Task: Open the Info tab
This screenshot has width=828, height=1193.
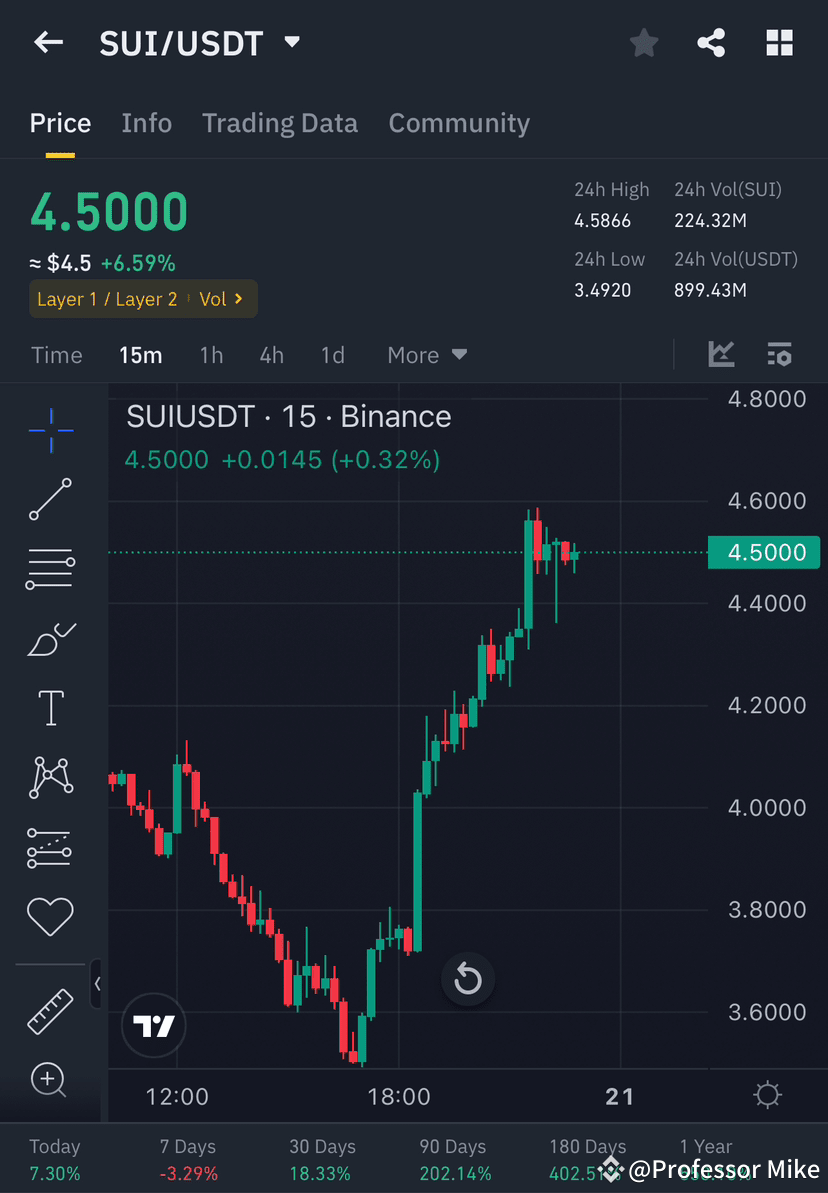Action: click(x=146, y=123)
